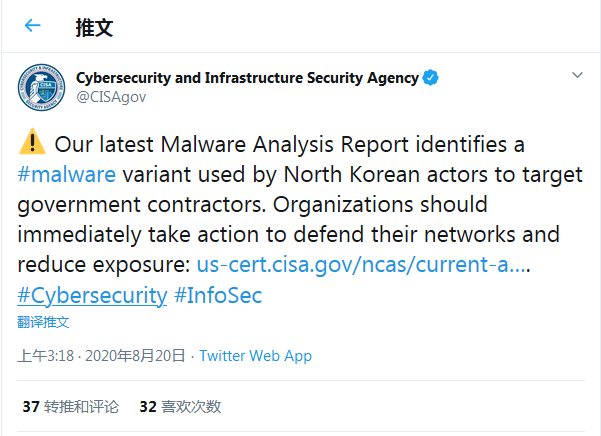Click the Twitter Web App source link
Screen dimensions: 601x436
[x=255, y=356]
